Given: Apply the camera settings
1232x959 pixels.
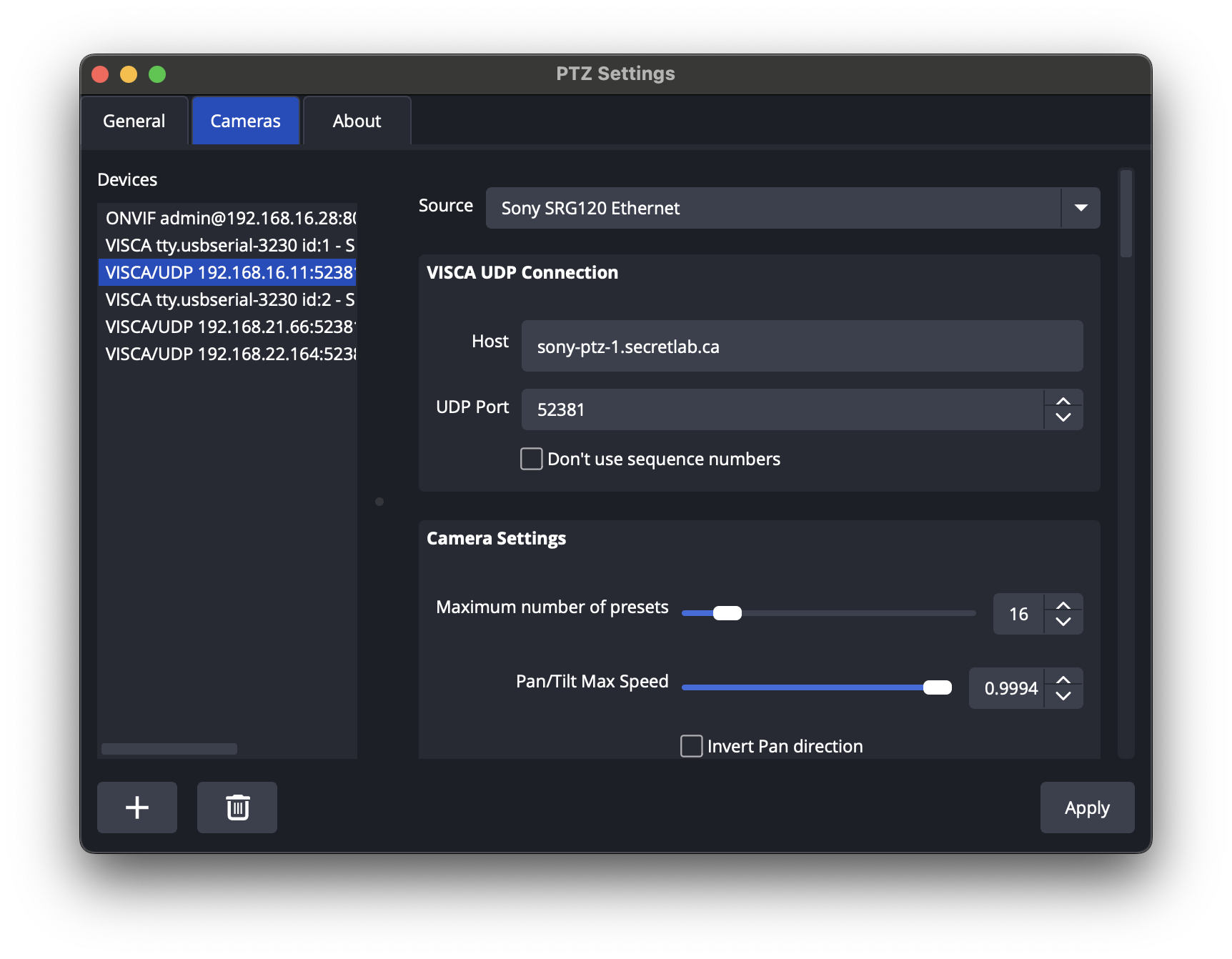Looking at the screenshot, I should [x=1086, y=808].
